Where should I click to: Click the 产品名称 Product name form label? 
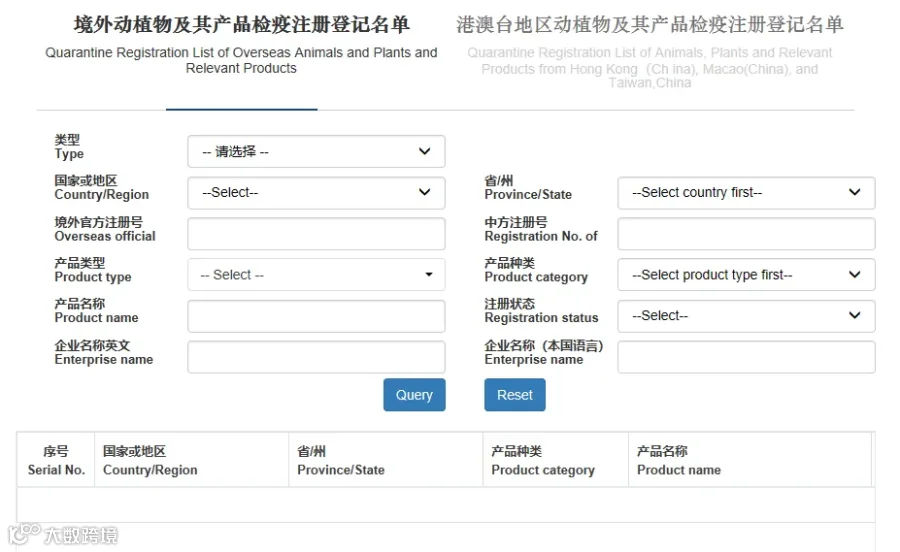coord(96,311)
